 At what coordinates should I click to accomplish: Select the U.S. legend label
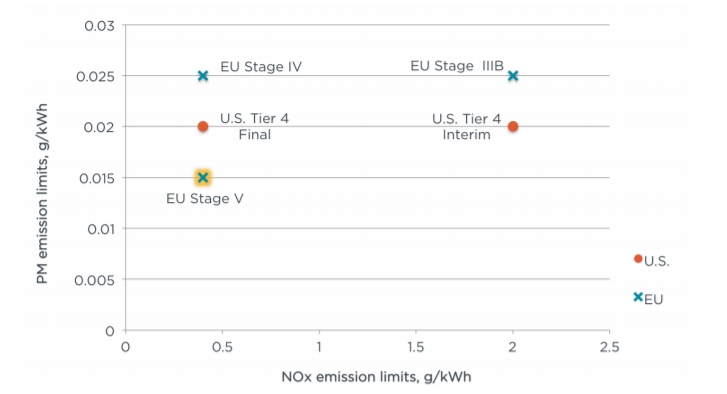point(657,261)
